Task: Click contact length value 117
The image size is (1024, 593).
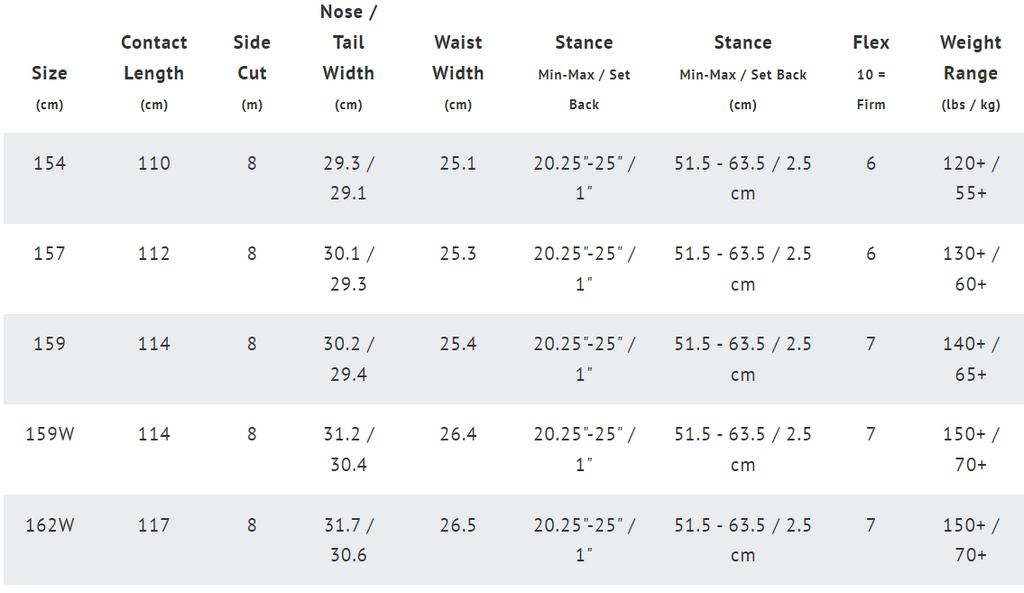Action: click(x=154, y=525)
